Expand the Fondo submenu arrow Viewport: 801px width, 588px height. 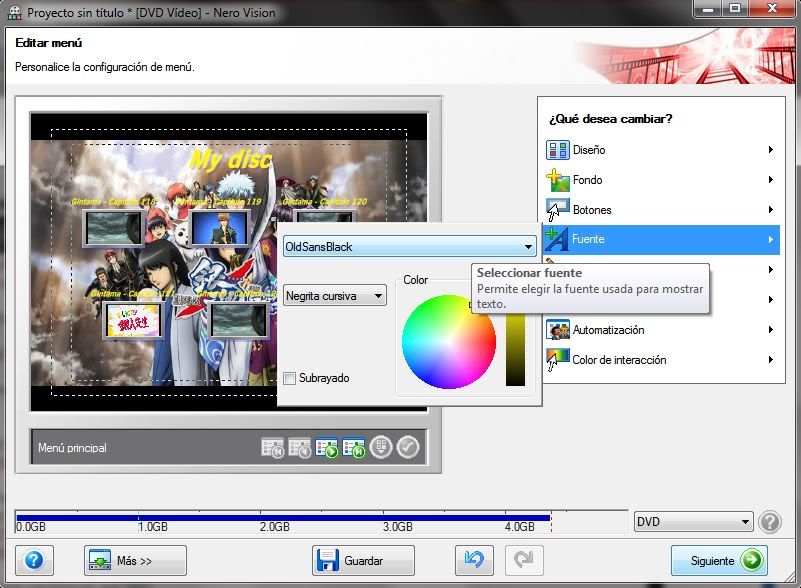(770, 180)
